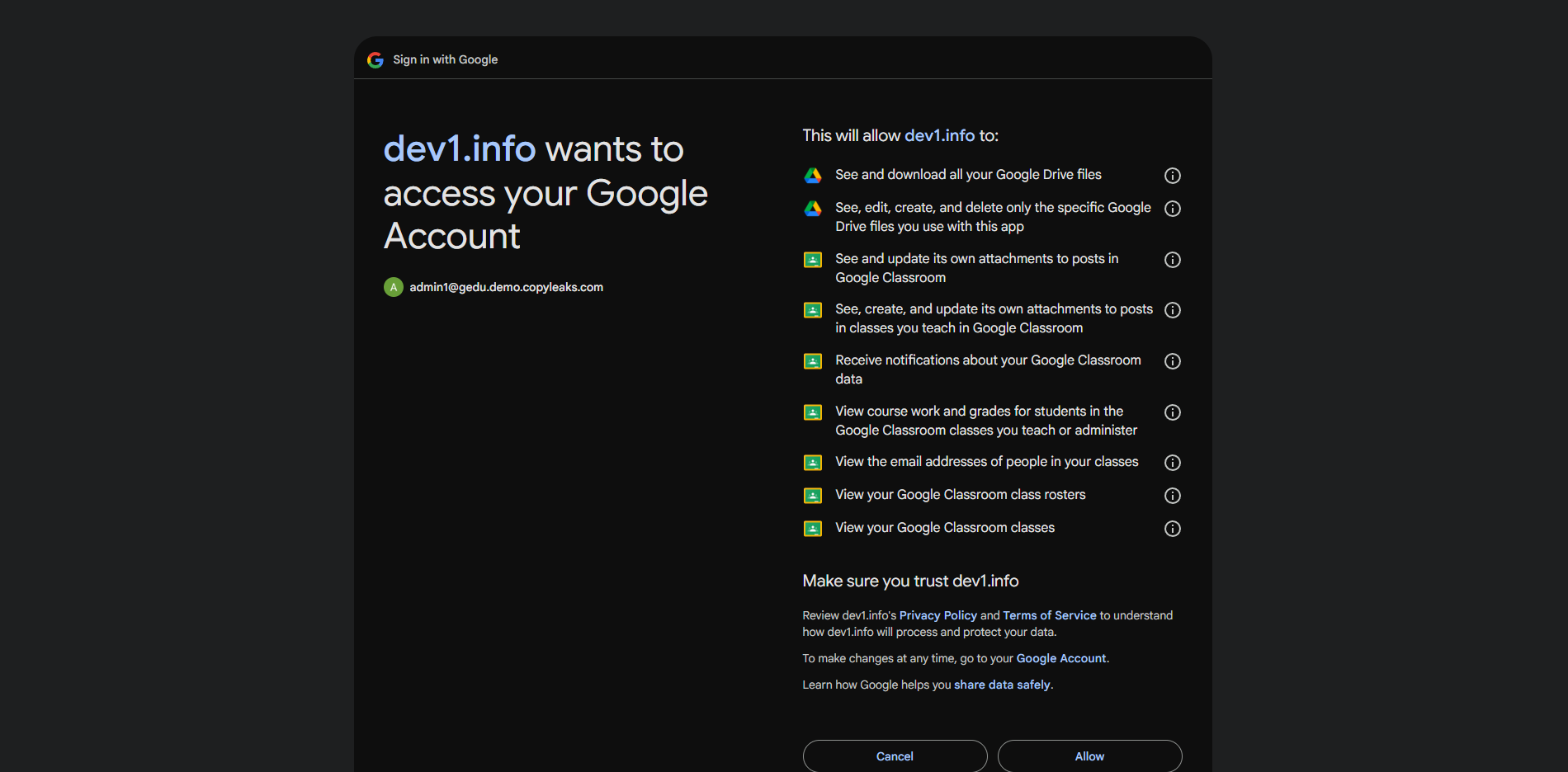The width and height of the screenshot is (1568, 772).
Task: Click 'See, create, and update its own attachments' text
Action: point(994,318)
